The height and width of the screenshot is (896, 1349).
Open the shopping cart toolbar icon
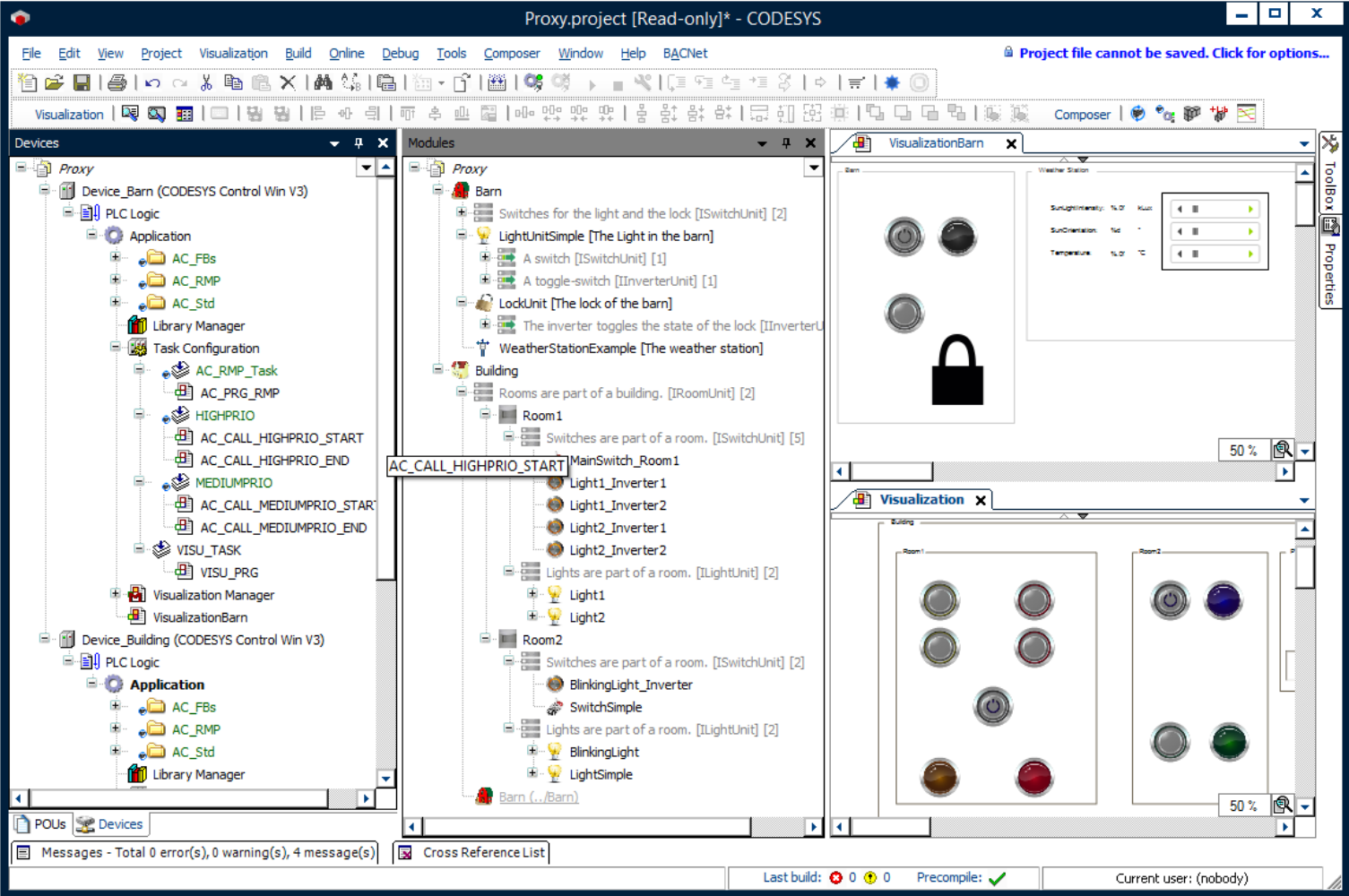856,83
